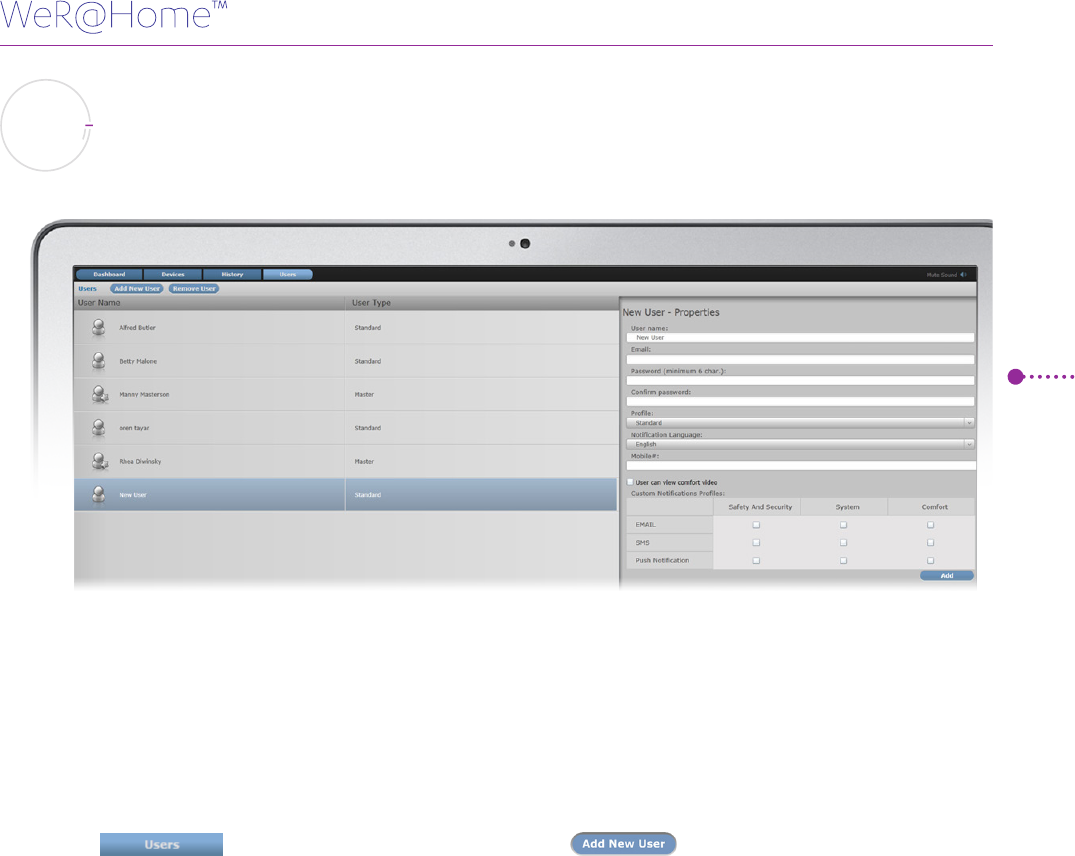Screen dimensions: 1075x856
Task: Click Betty Malone's user avatar icon
Action: point(99,360)
